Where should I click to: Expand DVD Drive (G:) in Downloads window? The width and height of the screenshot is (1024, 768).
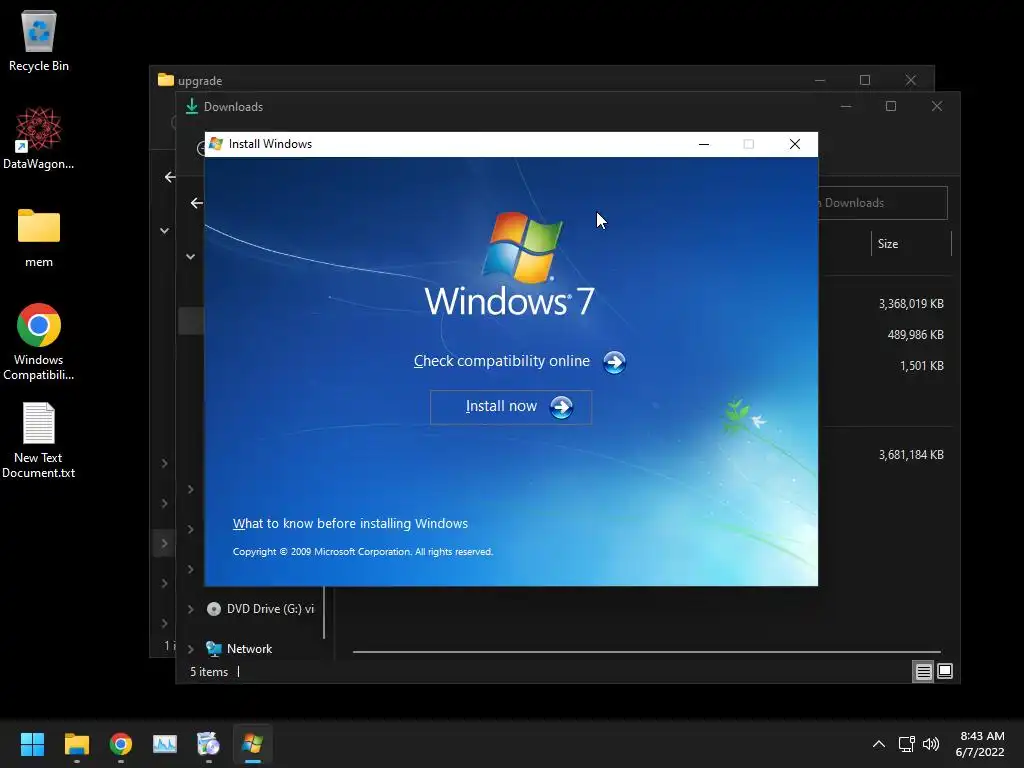[191, 609]
